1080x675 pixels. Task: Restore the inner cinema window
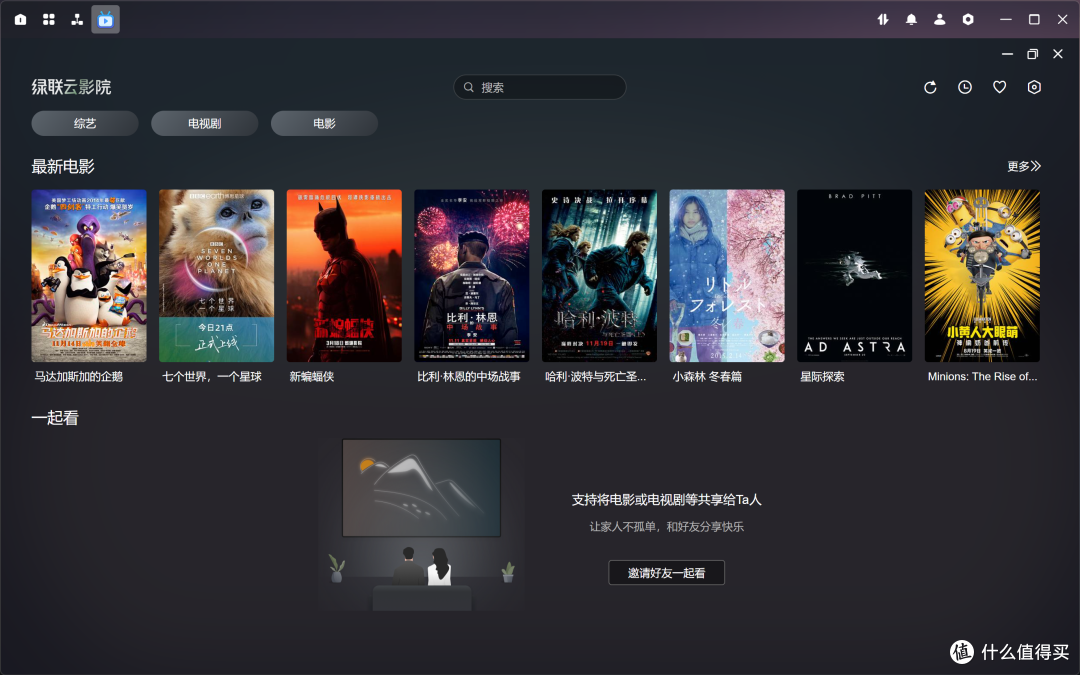point(1032,54)
